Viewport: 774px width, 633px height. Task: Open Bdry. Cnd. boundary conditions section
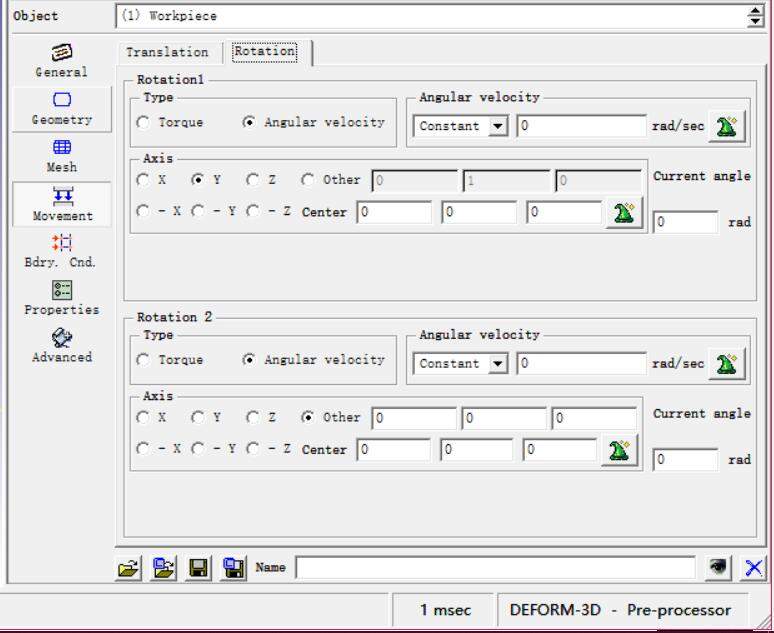tap(61, 250)
